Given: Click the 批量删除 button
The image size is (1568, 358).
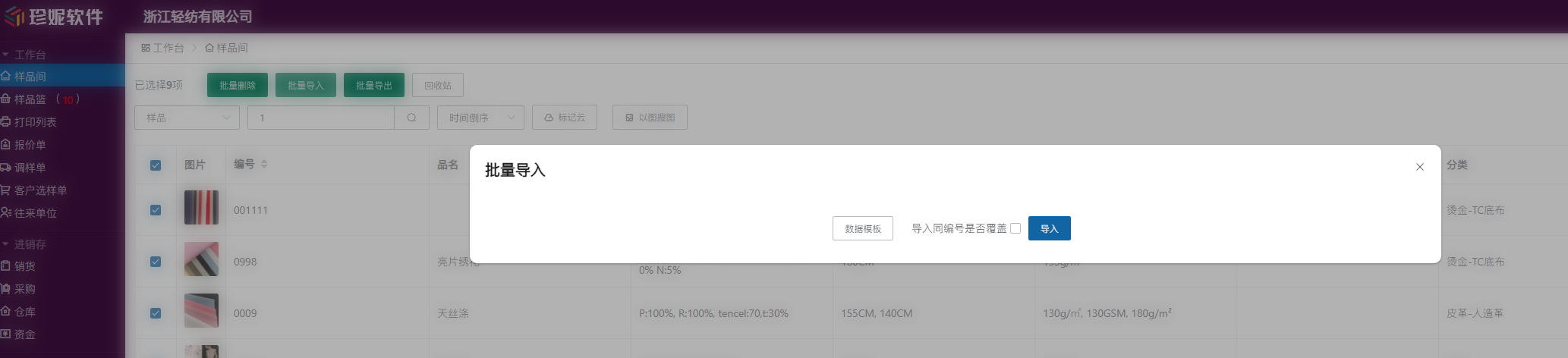Looking at the screenshot, I should coord(238,86).
